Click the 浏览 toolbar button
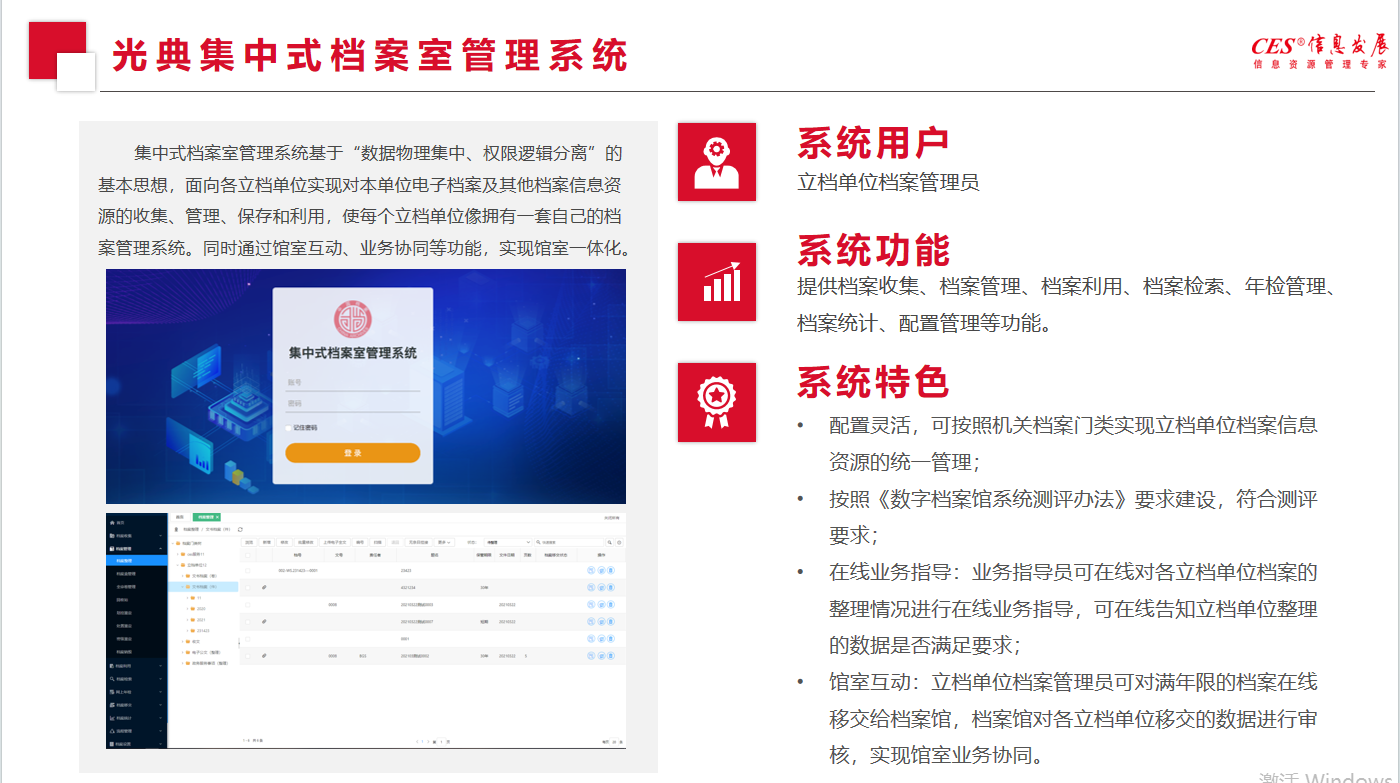This screenshot has width=1400, height=783. 249,542
